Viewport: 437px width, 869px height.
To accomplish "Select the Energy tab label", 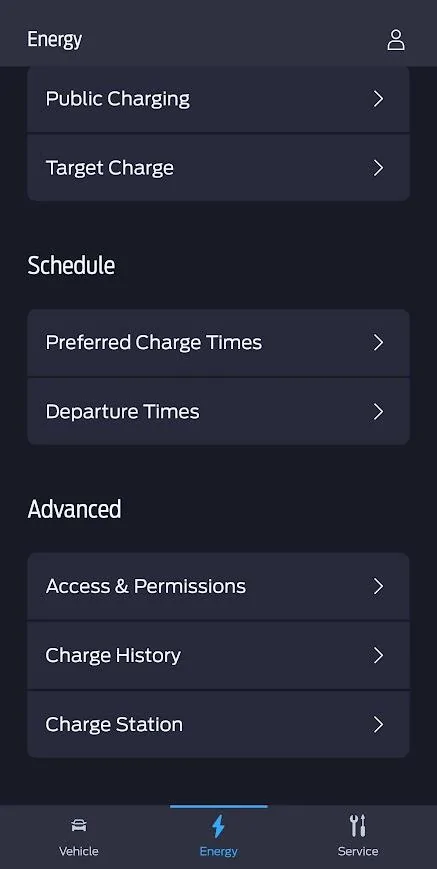I will click(218, 852).
